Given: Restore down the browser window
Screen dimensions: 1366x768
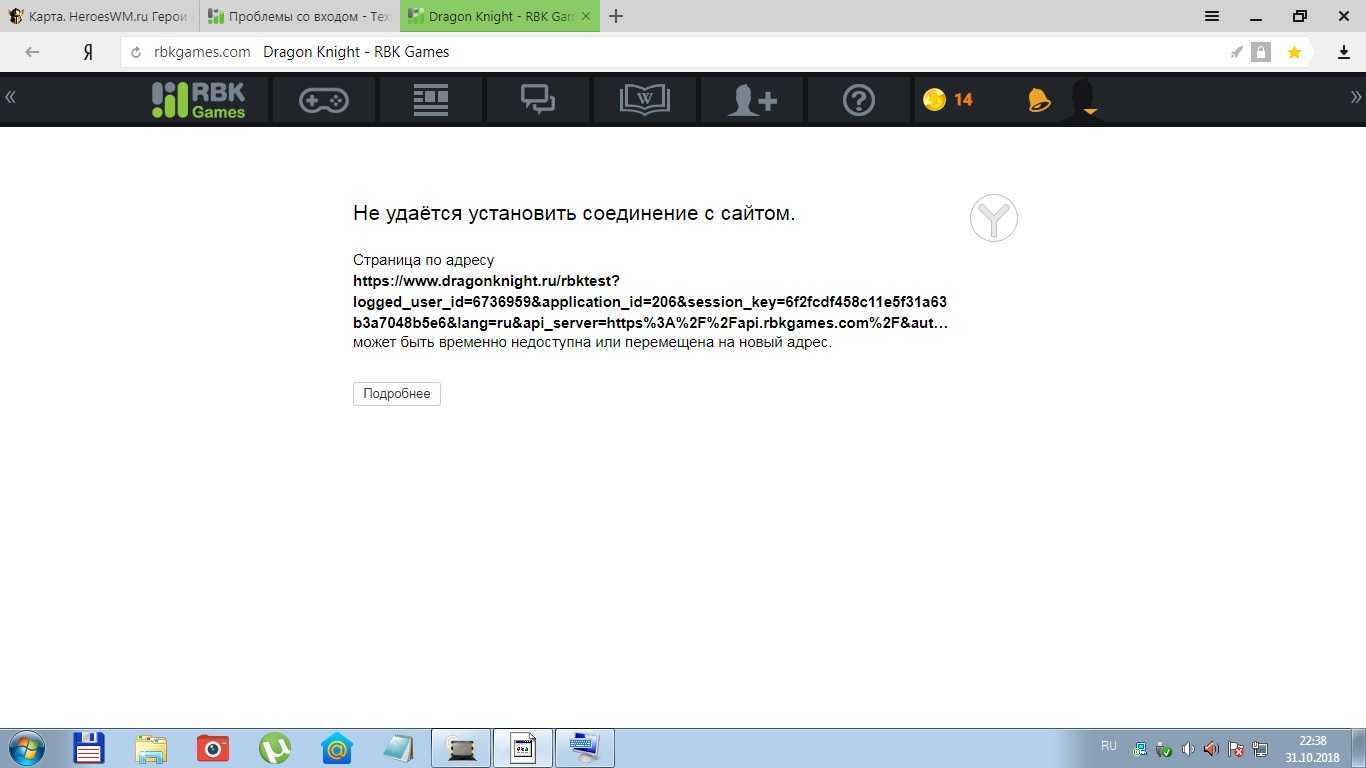Looking at the screenshot, I should pos(1300,16).
